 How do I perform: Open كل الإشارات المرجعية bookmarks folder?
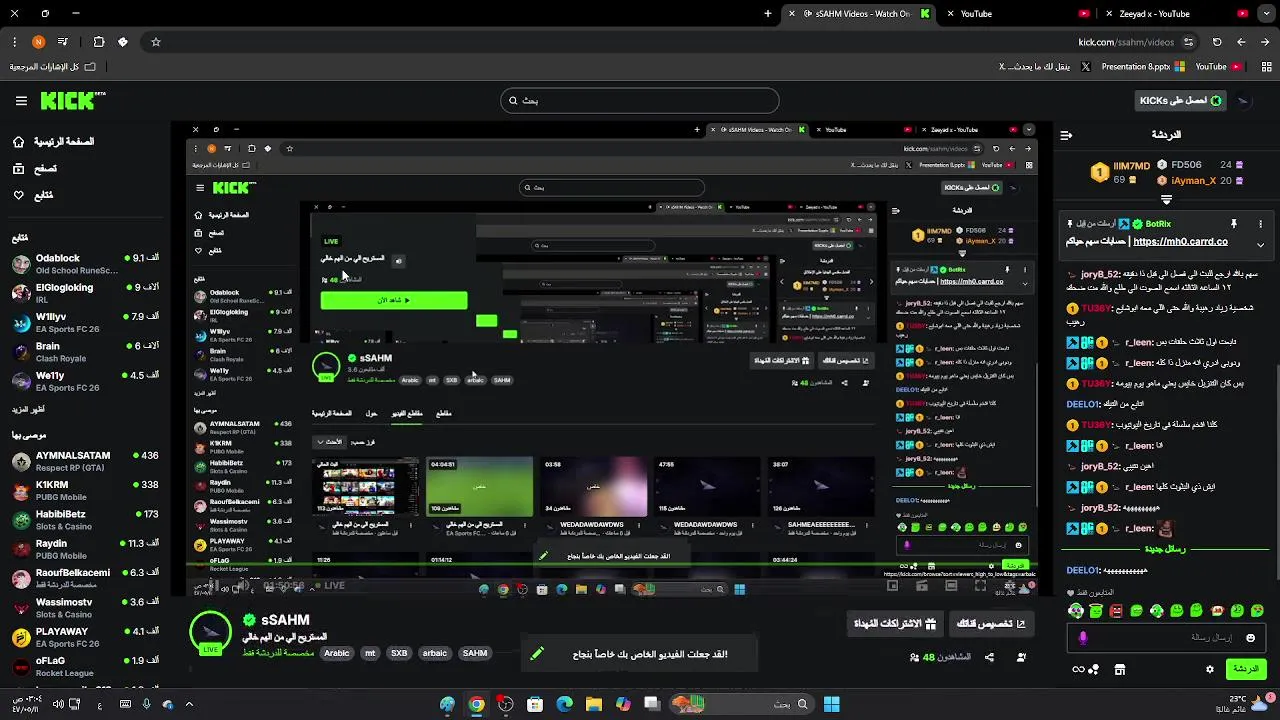[53, 67]
